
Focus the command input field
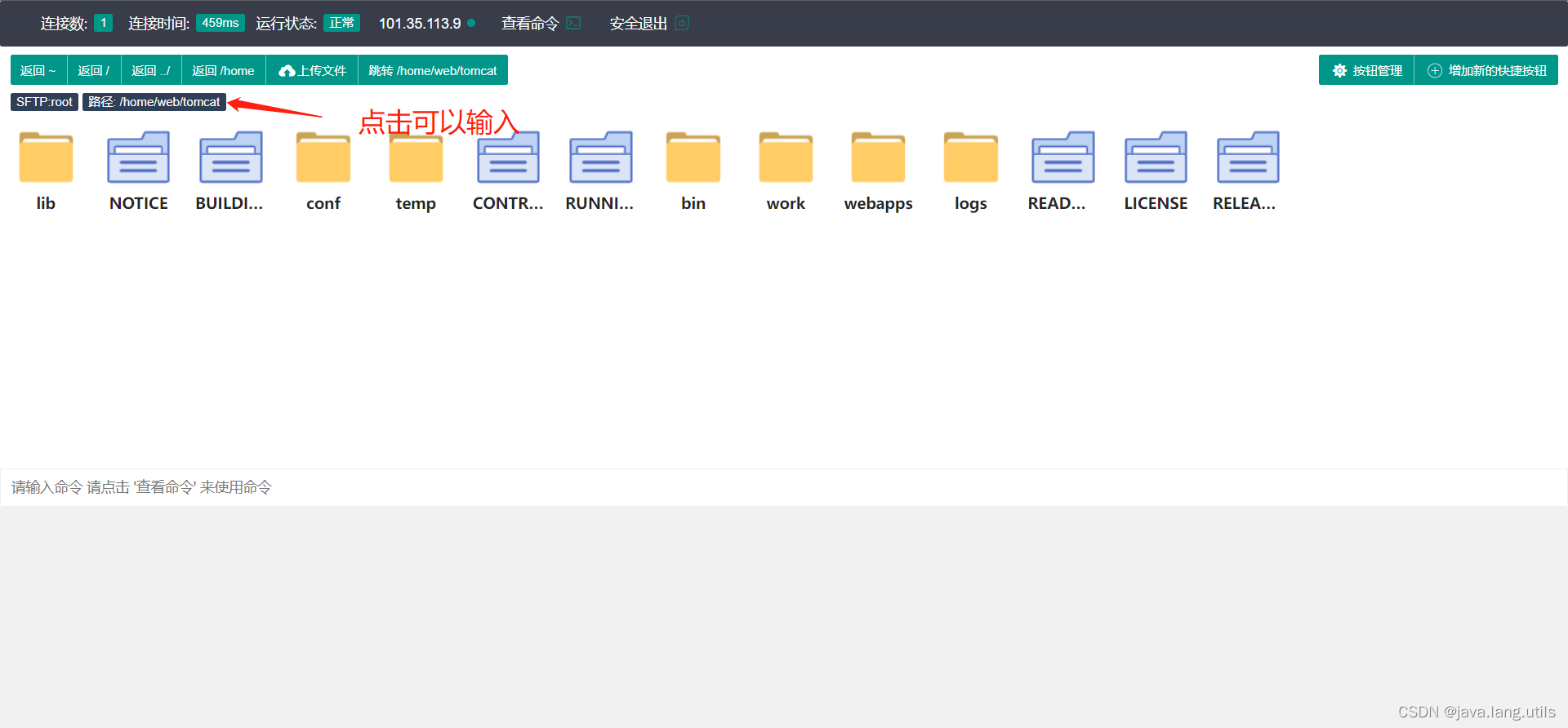(784, 487)
